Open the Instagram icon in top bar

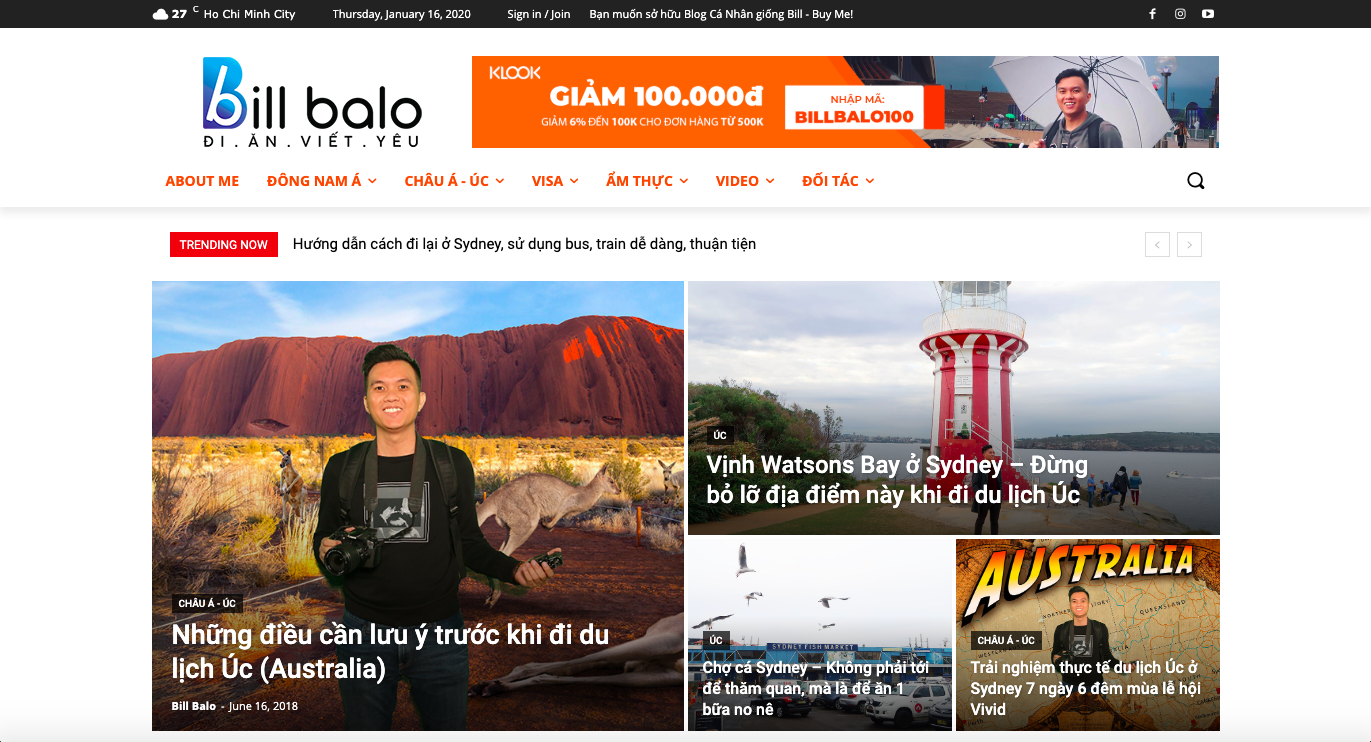pos(1180,14)
